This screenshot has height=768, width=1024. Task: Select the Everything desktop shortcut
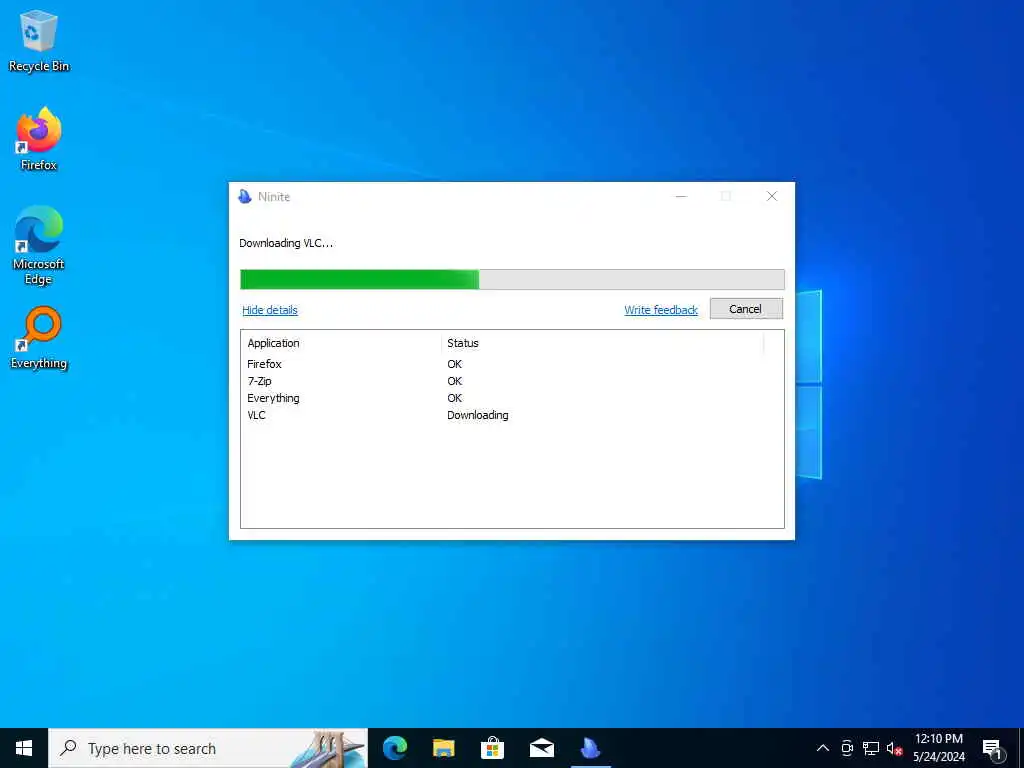coord(39,338)
